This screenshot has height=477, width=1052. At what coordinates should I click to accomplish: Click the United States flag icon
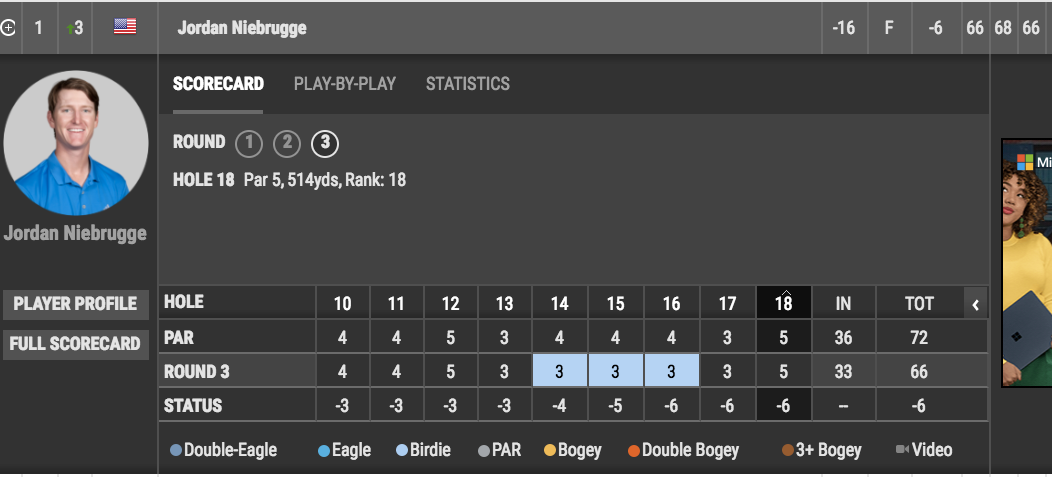click(125, 27)
